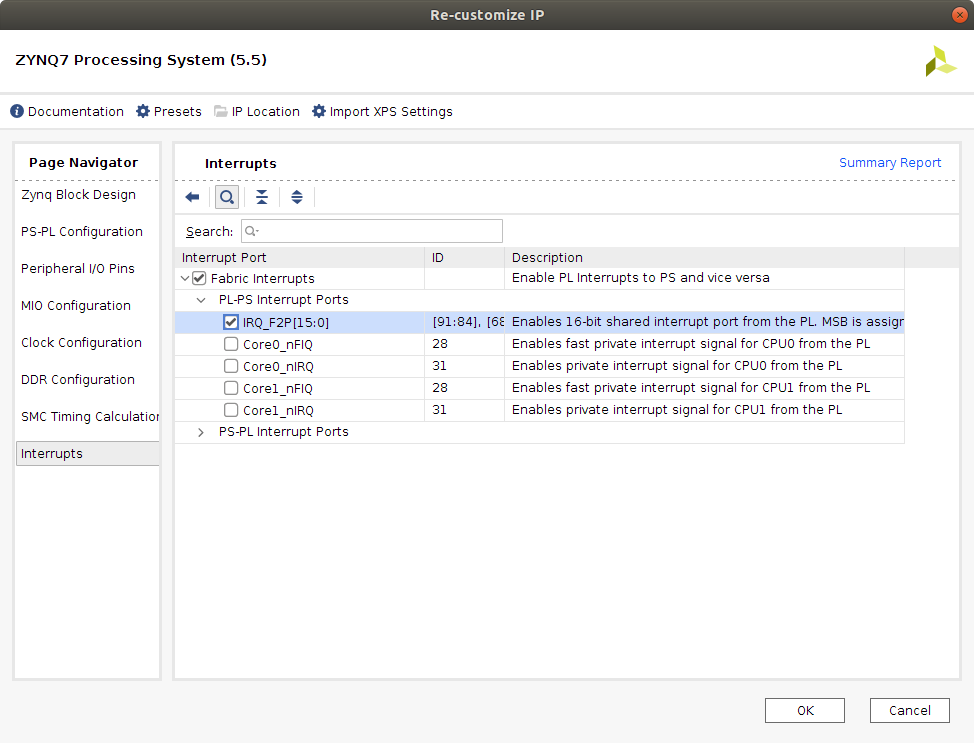Uncheck the IRQ_F2P[15:0] checkbox
Image resolution: width=974 pixels, height=743 pixels.
231,322
